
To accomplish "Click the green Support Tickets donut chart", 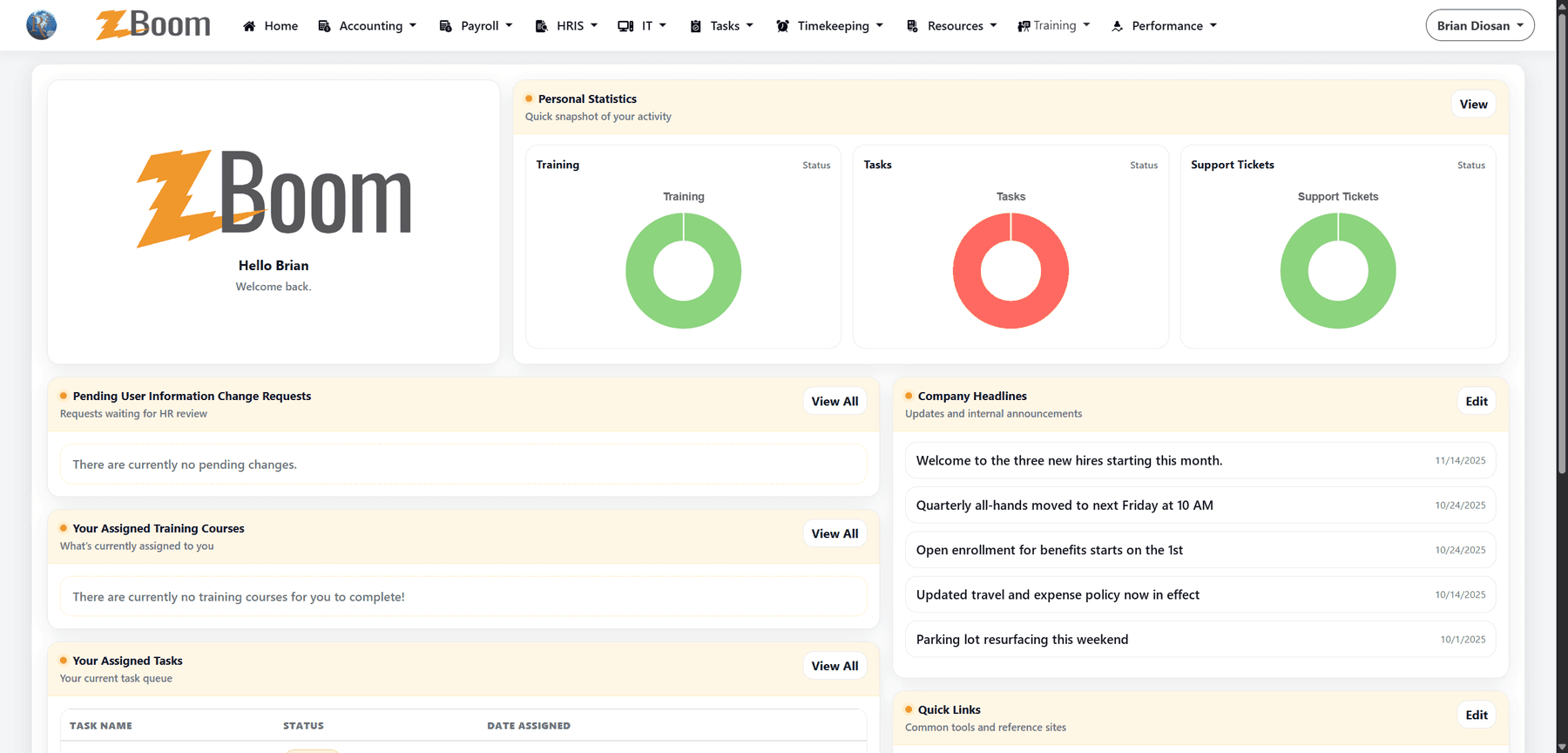I will click(1338, 271).
